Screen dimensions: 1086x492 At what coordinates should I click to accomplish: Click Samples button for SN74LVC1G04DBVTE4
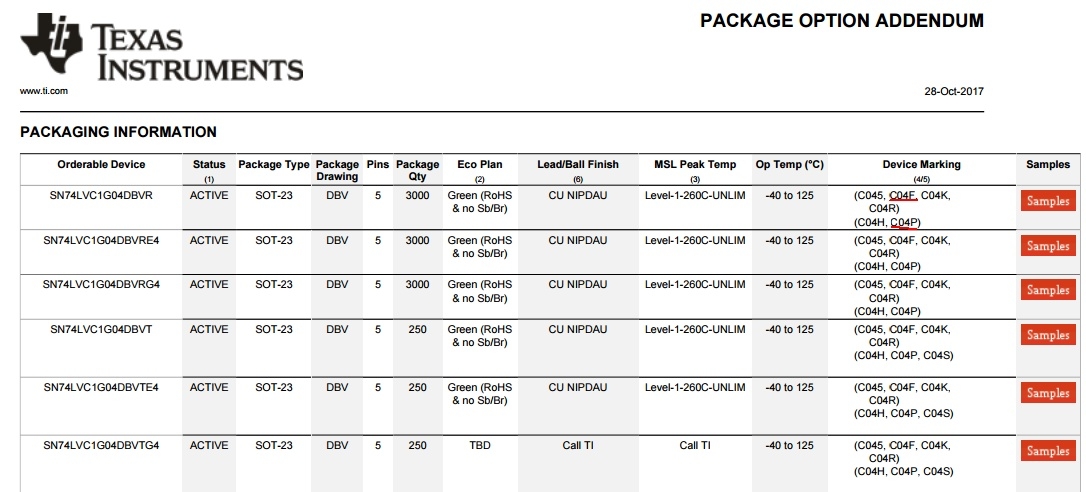pos(1048,393)
